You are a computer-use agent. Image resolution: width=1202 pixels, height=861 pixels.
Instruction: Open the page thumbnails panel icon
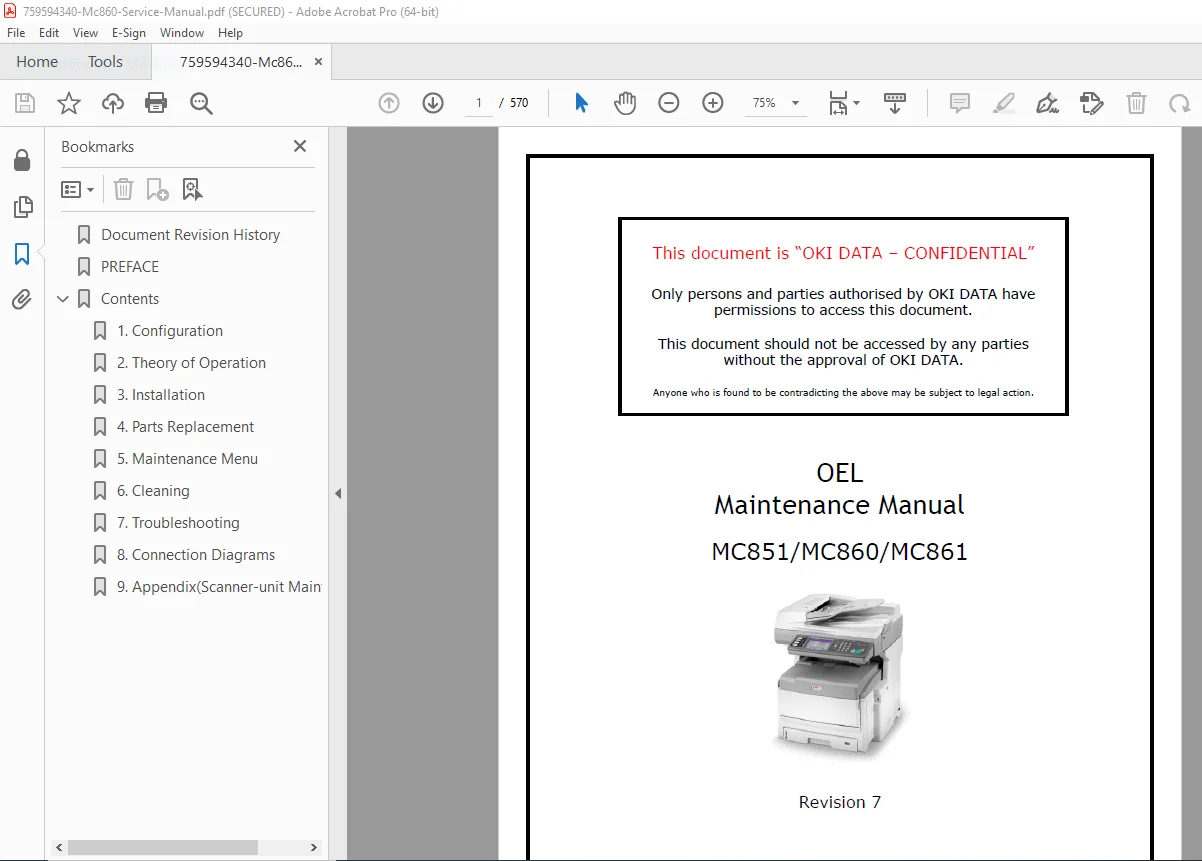pos(22,207)
